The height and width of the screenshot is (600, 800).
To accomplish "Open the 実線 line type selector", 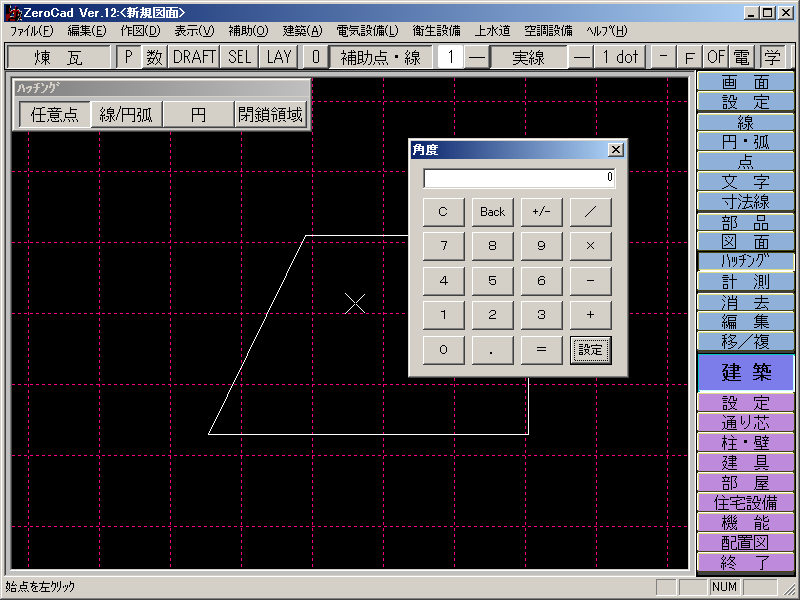I will 528,57.
